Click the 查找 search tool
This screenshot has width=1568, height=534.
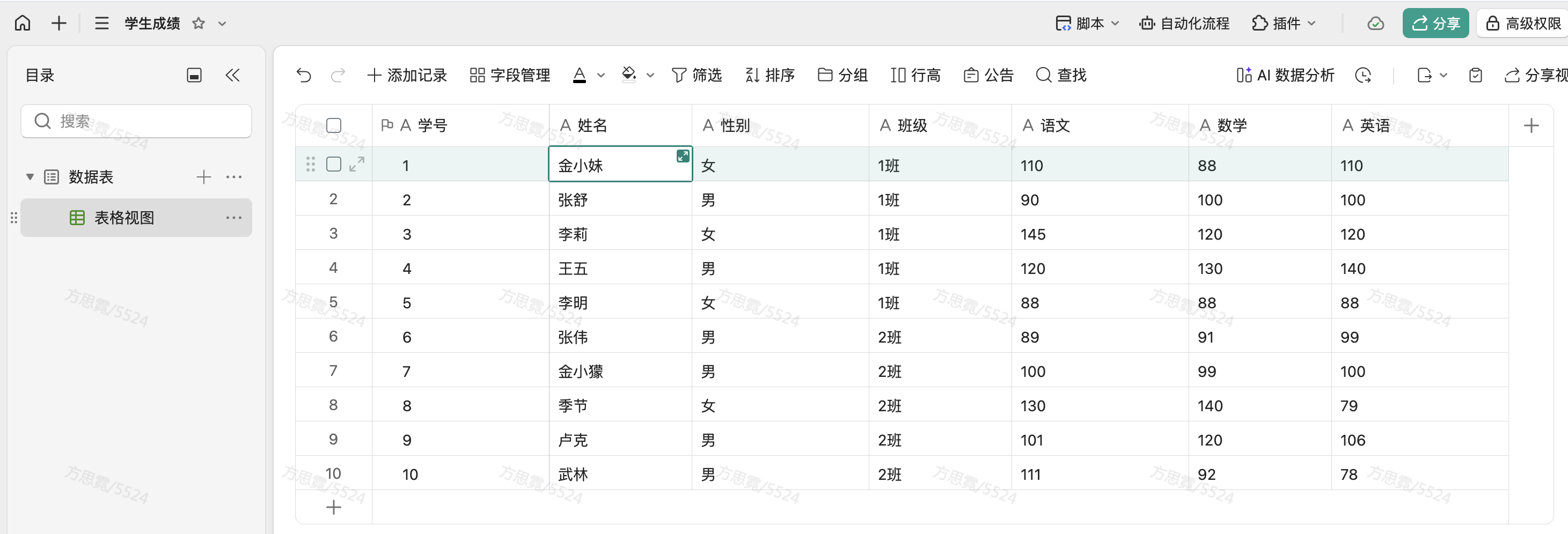click(1061, 75)
